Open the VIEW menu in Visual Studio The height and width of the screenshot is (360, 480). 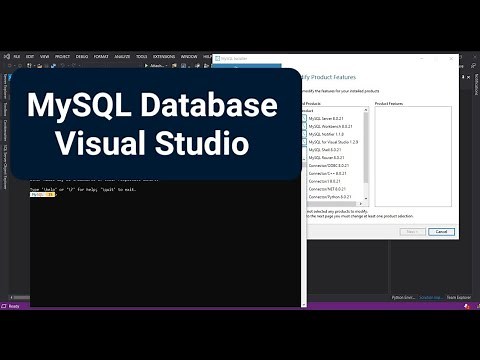point(45,57)
